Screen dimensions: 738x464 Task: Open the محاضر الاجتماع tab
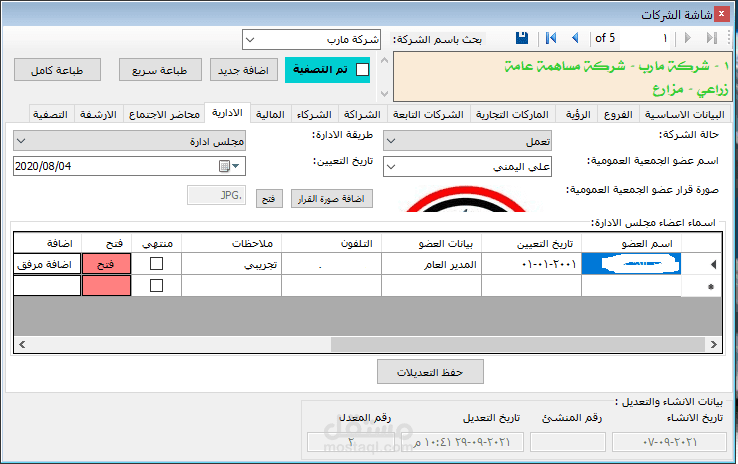click(x=164, y=114)
